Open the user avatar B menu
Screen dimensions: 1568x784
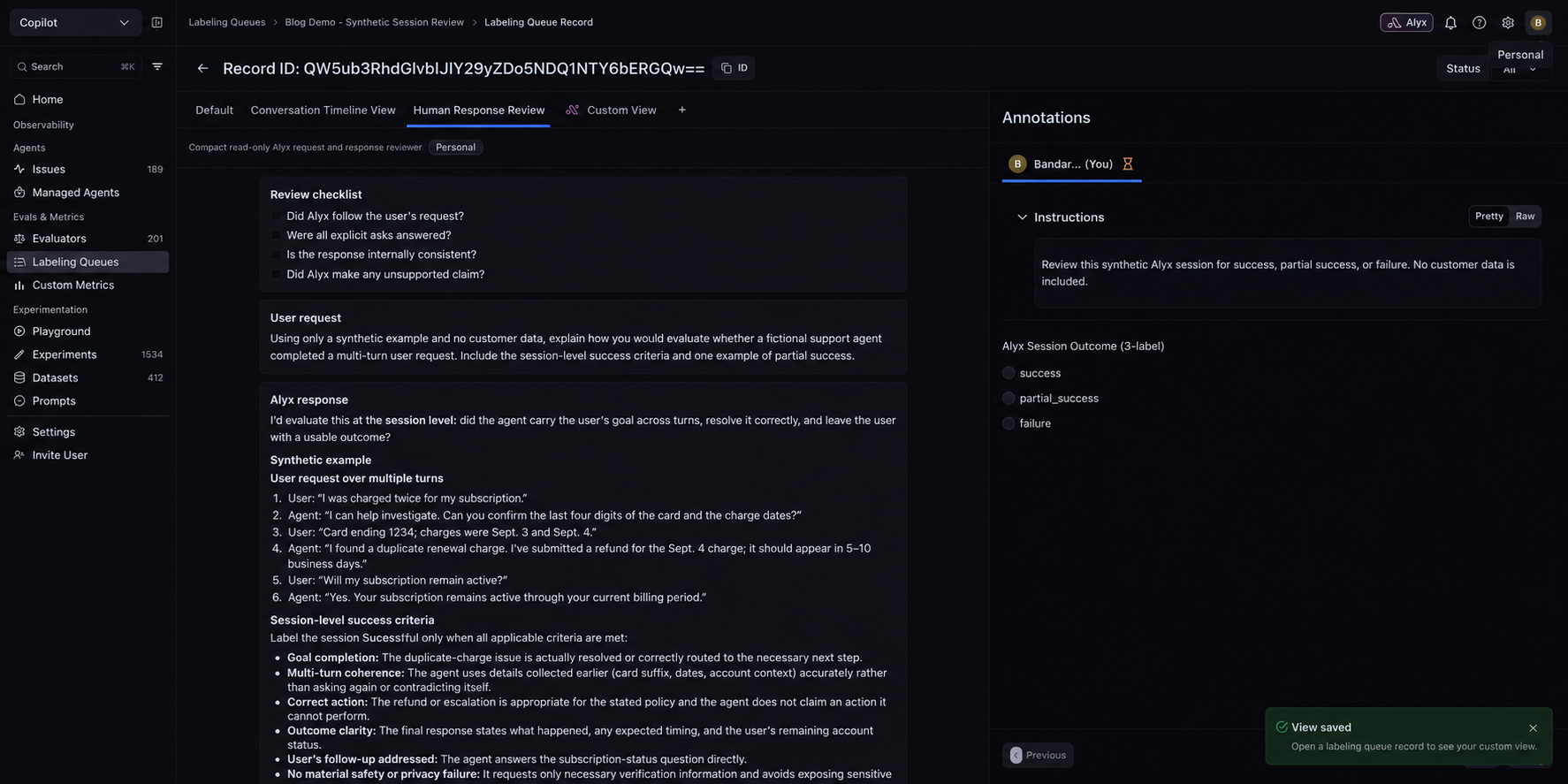pyautogui.click(x=1538, y=23)
